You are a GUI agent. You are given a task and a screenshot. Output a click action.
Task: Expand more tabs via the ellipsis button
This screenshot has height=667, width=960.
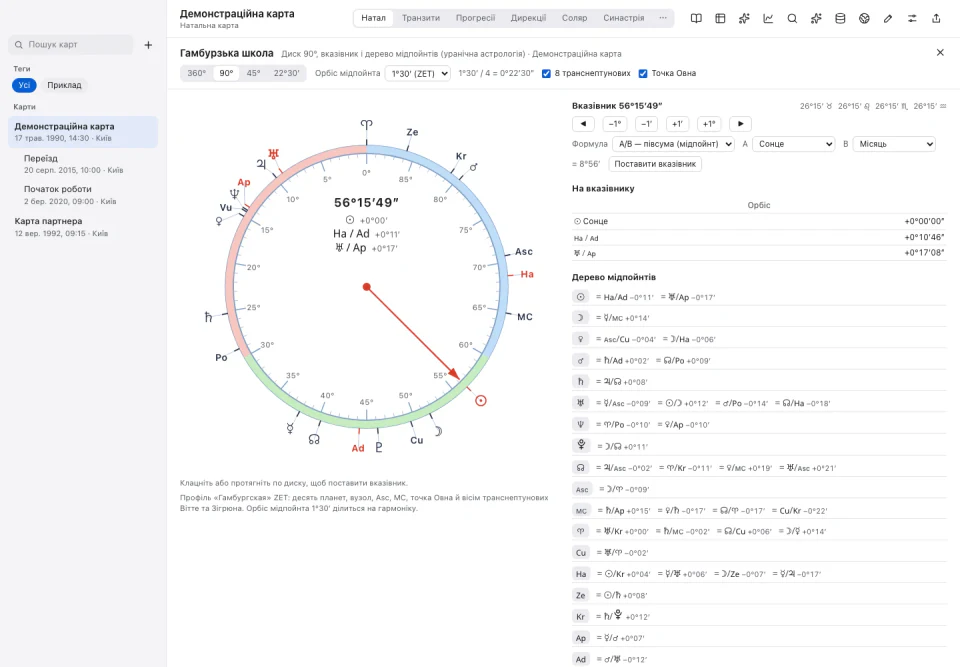tap(662, 18)
